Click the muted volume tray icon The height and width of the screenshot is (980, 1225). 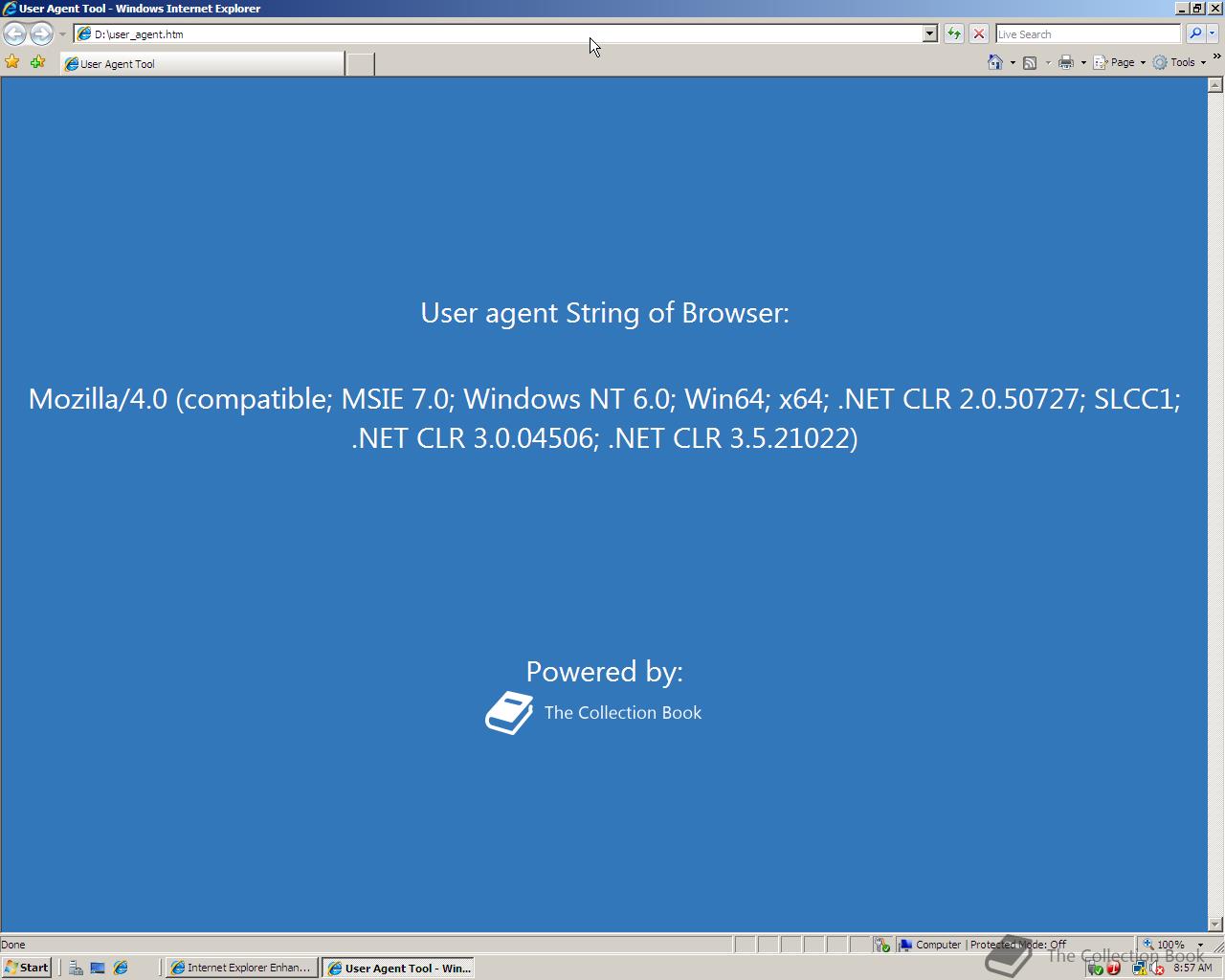[x=1156, y=969]
